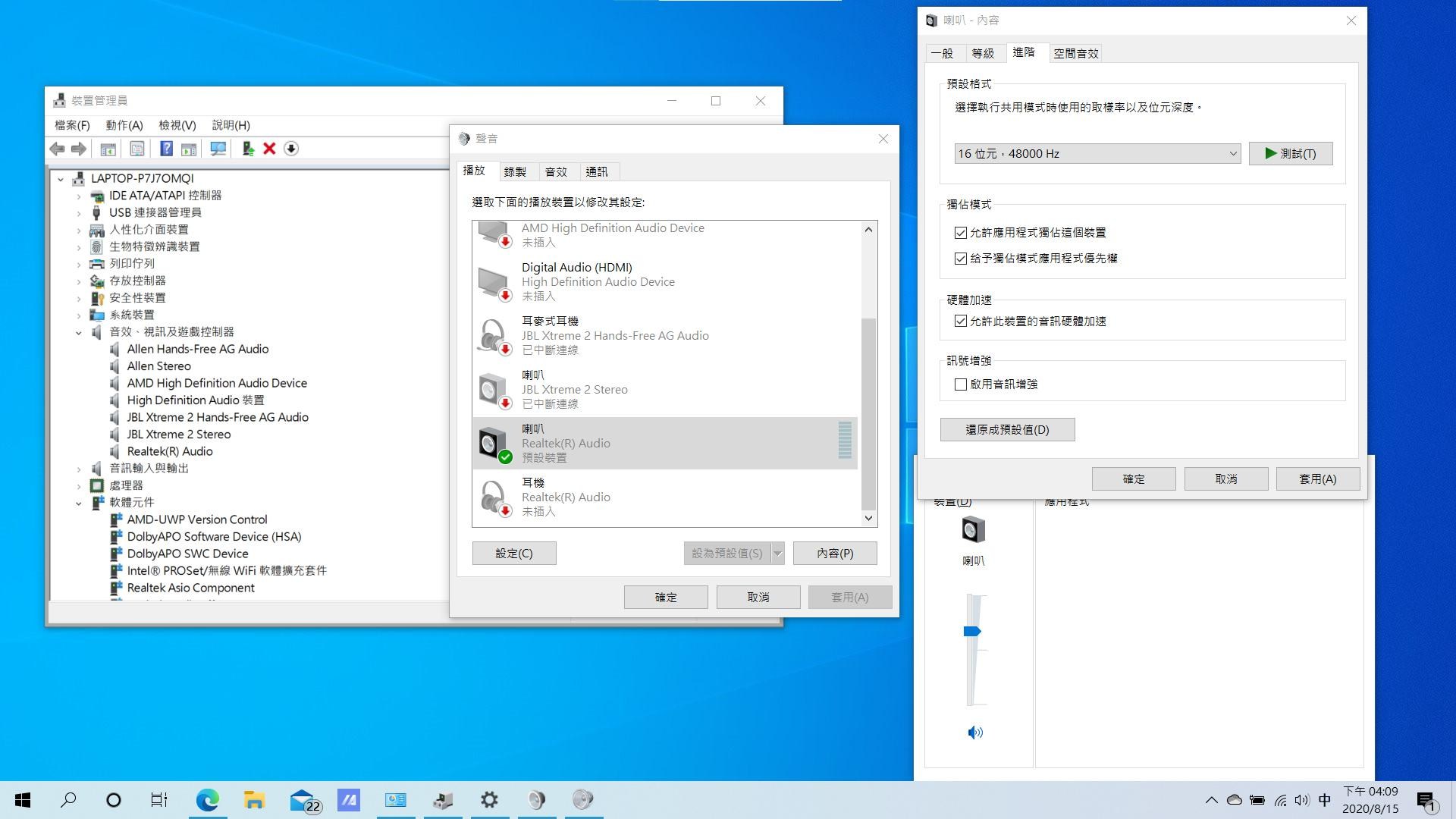The image size is (1456, 819).
Task: Click speaker volume slider thumb in mixer
Action: [x=972, y=632]
